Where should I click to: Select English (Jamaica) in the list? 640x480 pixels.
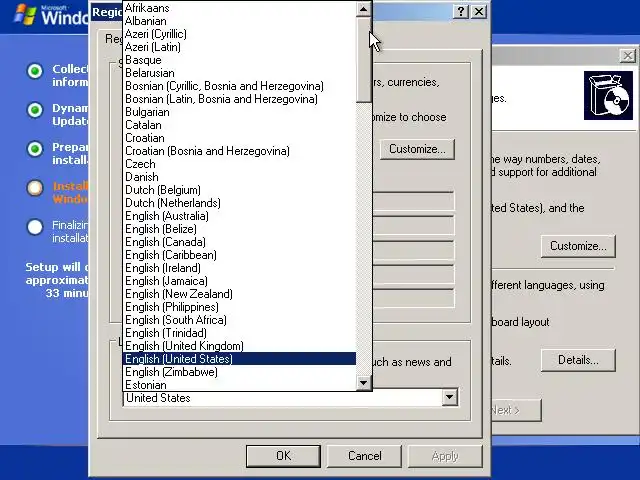239,281
